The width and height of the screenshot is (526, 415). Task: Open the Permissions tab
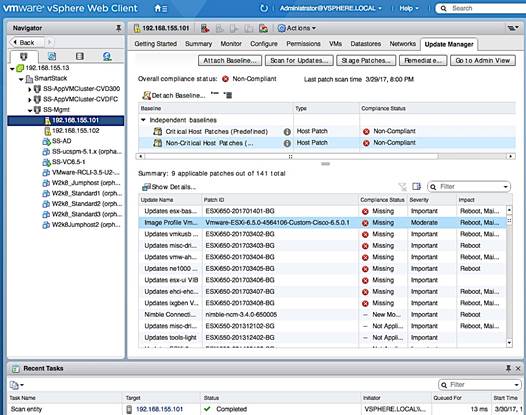click(303, 44)
